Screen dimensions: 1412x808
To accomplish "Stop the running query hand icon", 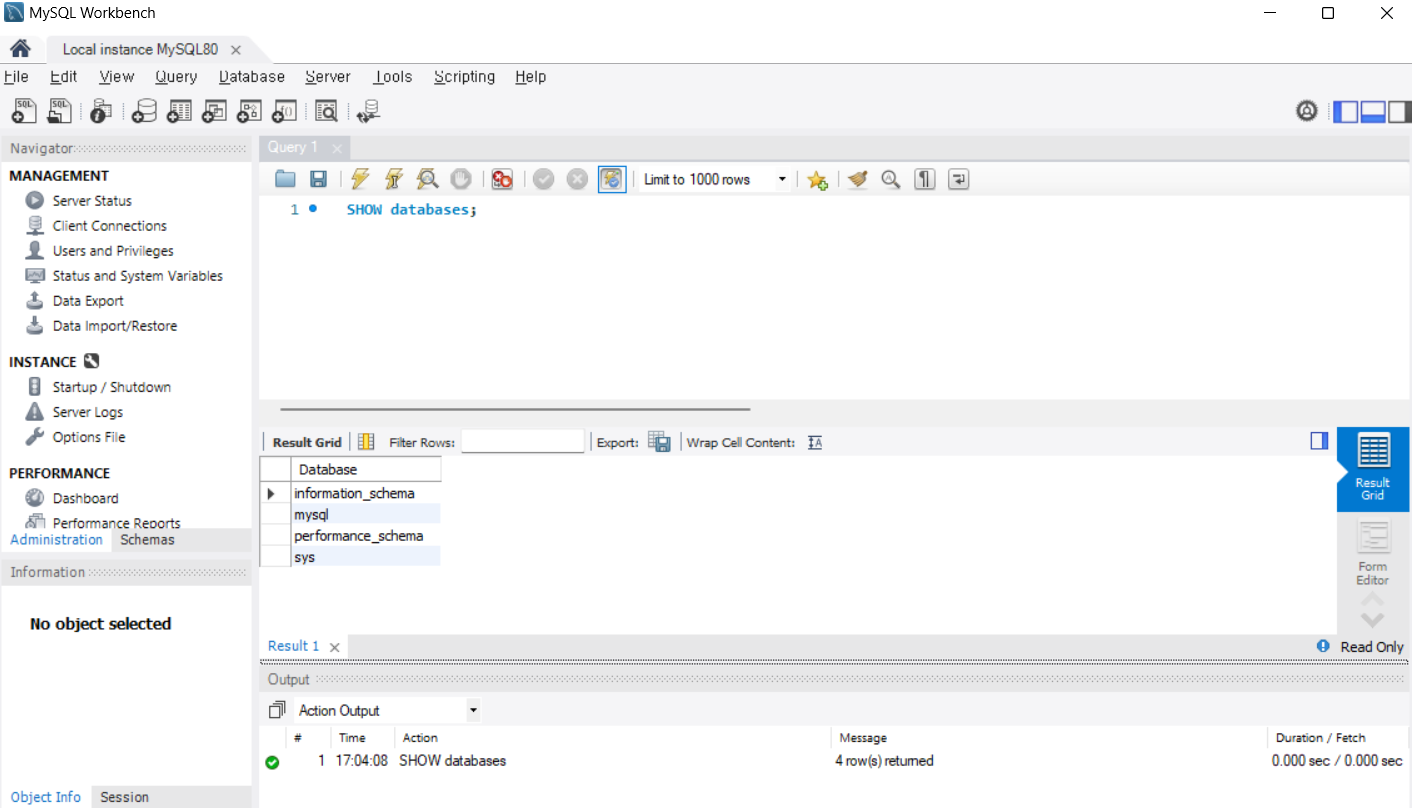I will point(461,179).
